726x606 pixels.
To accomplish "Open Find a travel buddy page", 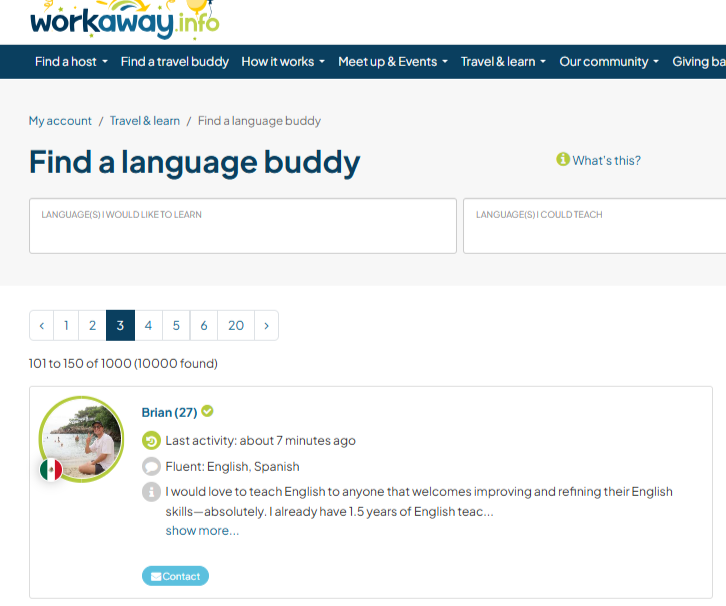I will point(175,62).
